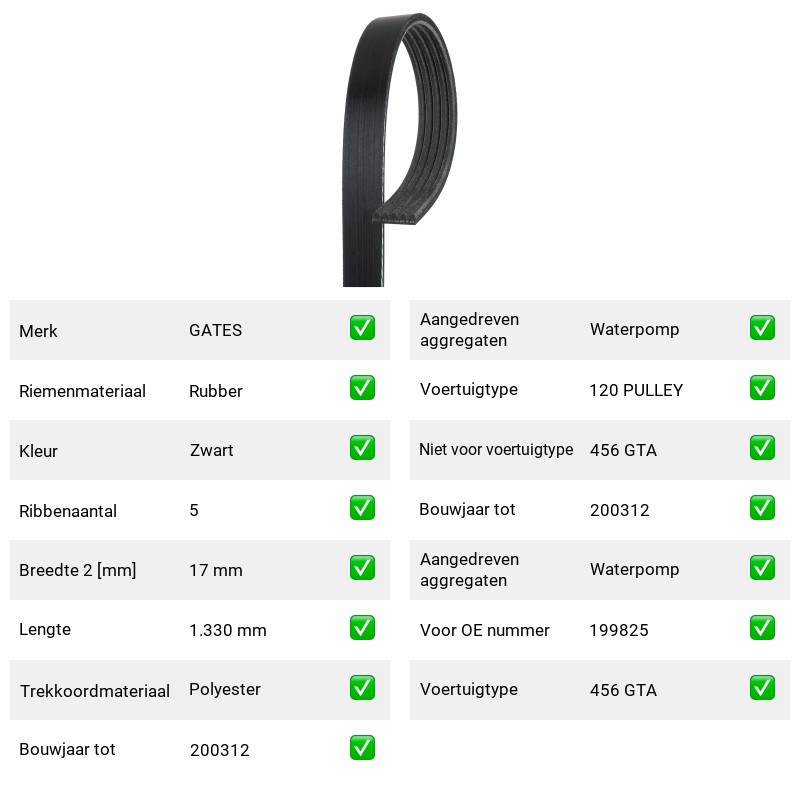
Task: Click the checkmark for Ribbenaantal 5
Action: pos(362,508)
